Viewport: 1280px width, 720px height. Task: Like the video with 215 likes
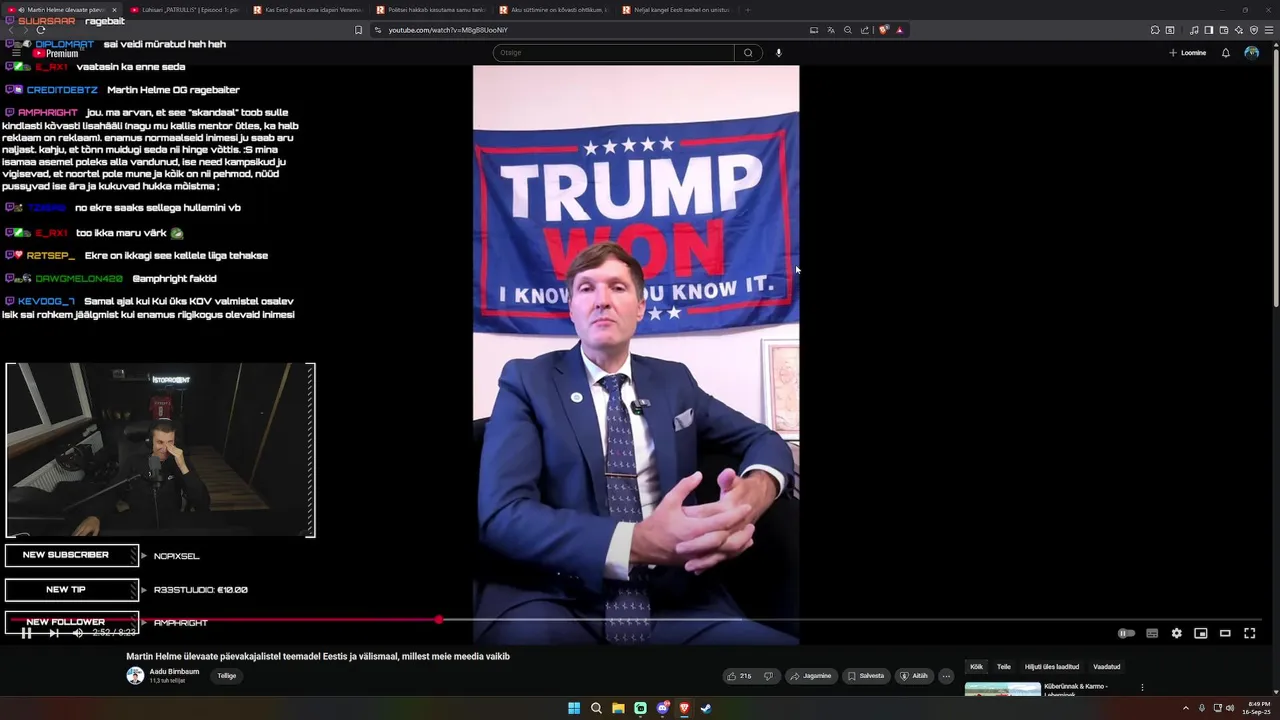[739, 676]
